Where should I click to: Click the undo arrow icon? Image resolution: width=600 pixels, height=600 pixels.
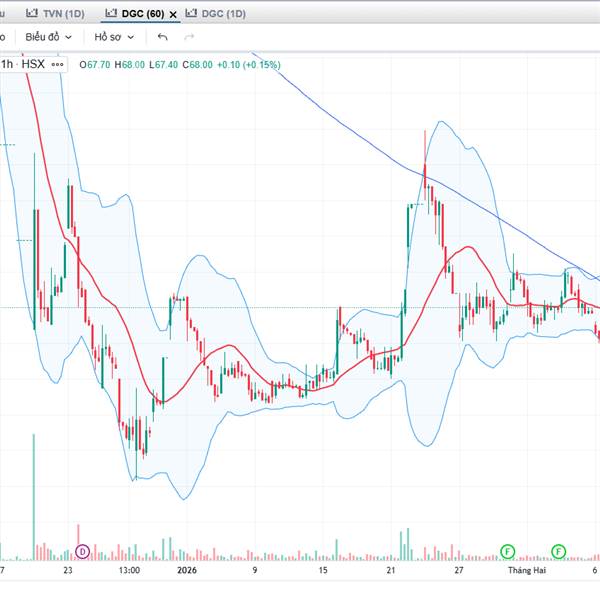(163, 37)
